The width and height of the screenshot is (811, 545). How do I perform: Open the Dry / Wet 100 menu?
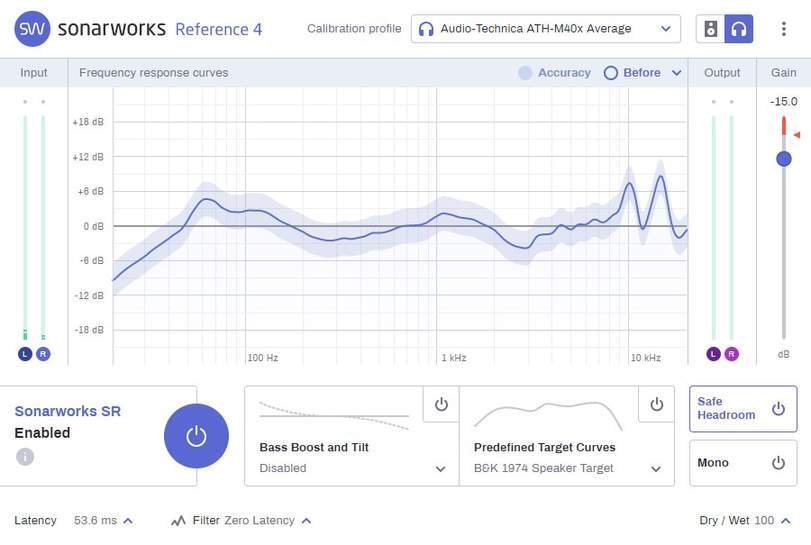coord(786,521)
